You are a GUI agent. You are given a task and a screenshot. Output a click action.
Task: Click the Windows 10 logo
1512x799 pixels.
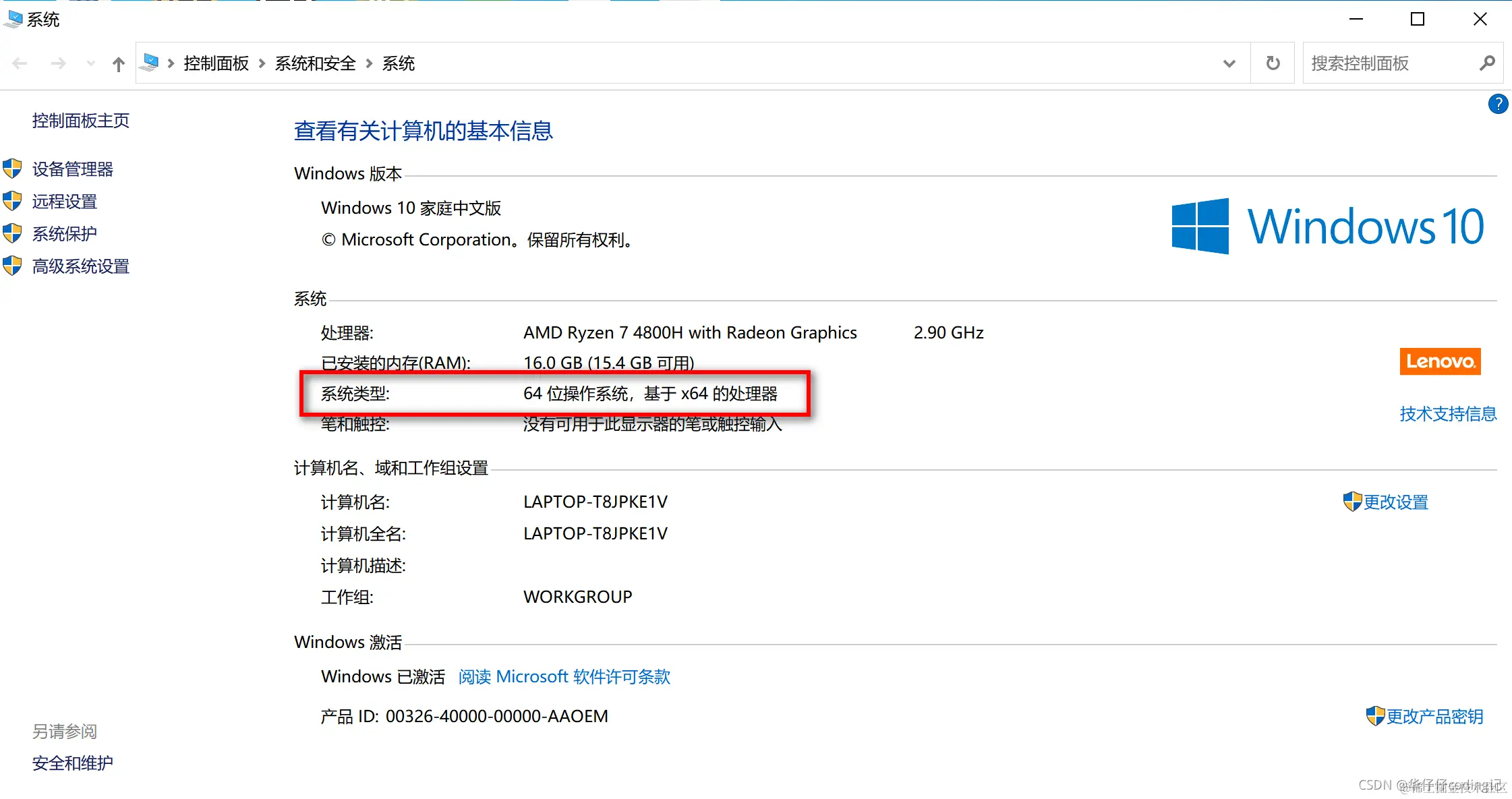tap(1327, 226)
